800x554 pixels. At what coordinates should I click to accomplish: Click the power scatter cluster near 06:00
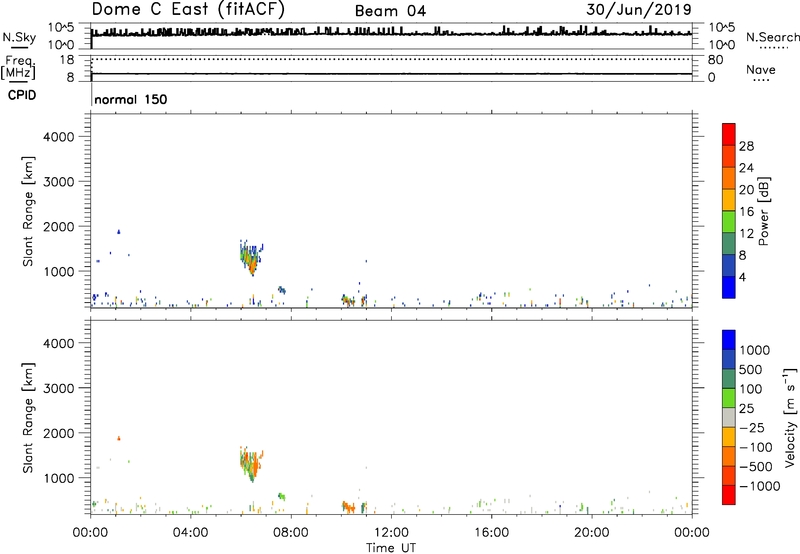point(251,258)
